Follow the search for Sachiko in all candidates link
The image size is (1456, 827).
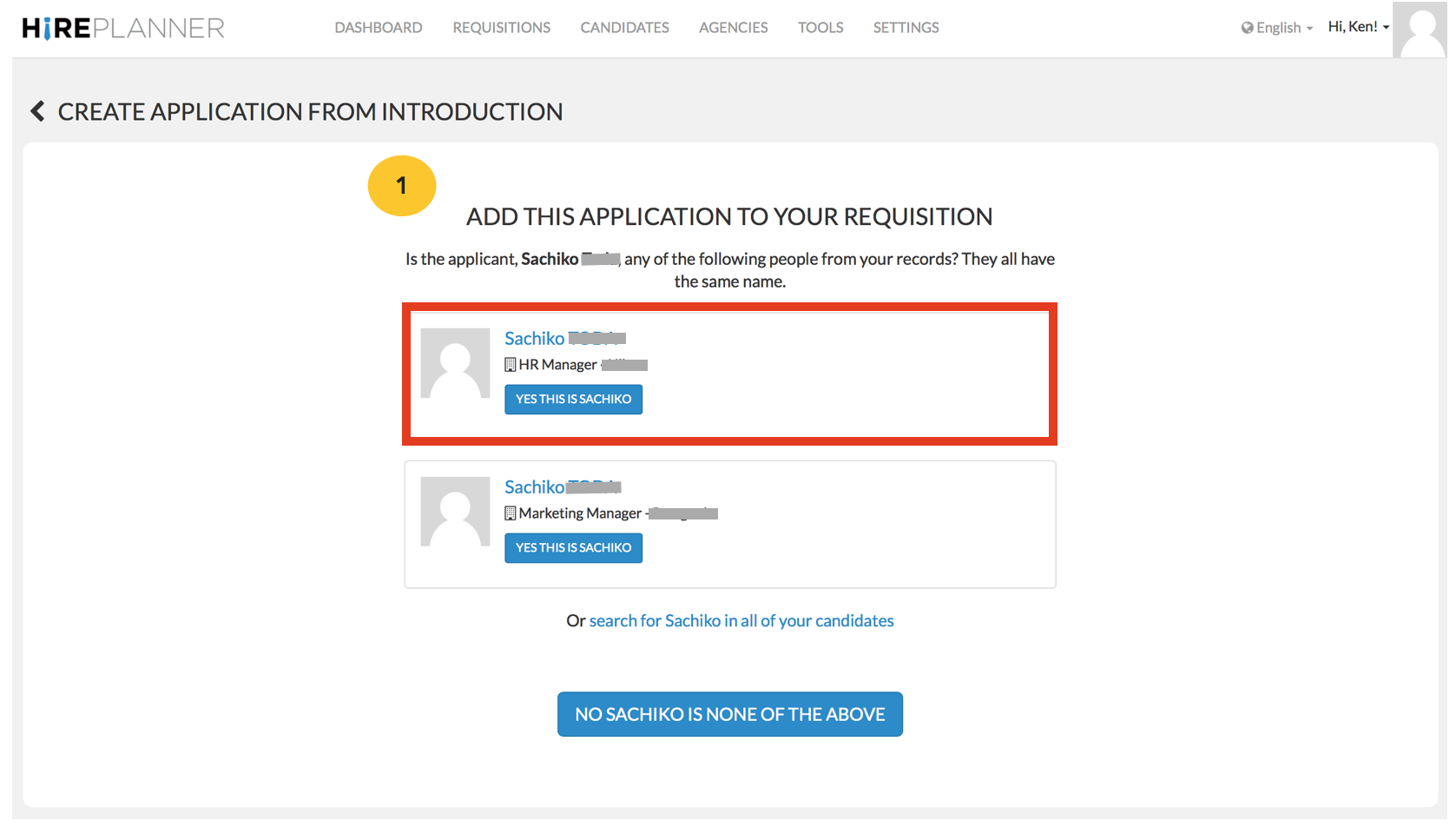coord(741,621)
